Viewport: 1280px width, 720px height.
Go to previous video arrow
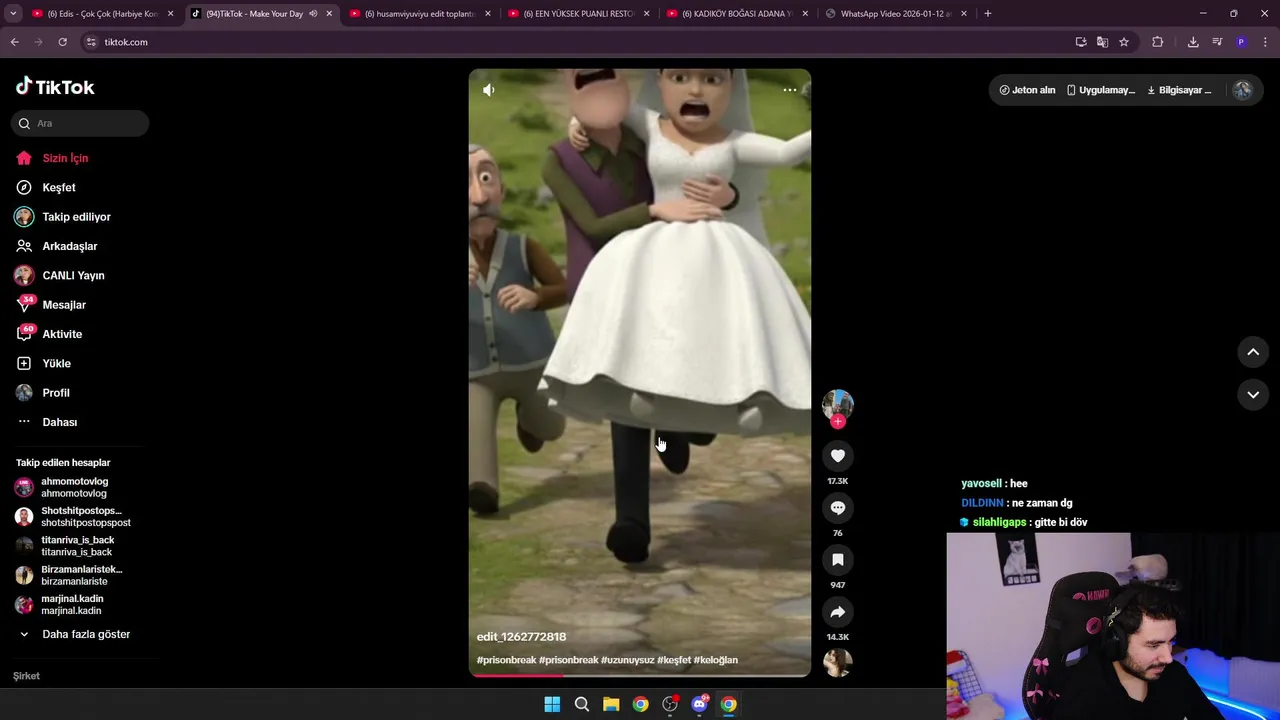[1253, 352]
